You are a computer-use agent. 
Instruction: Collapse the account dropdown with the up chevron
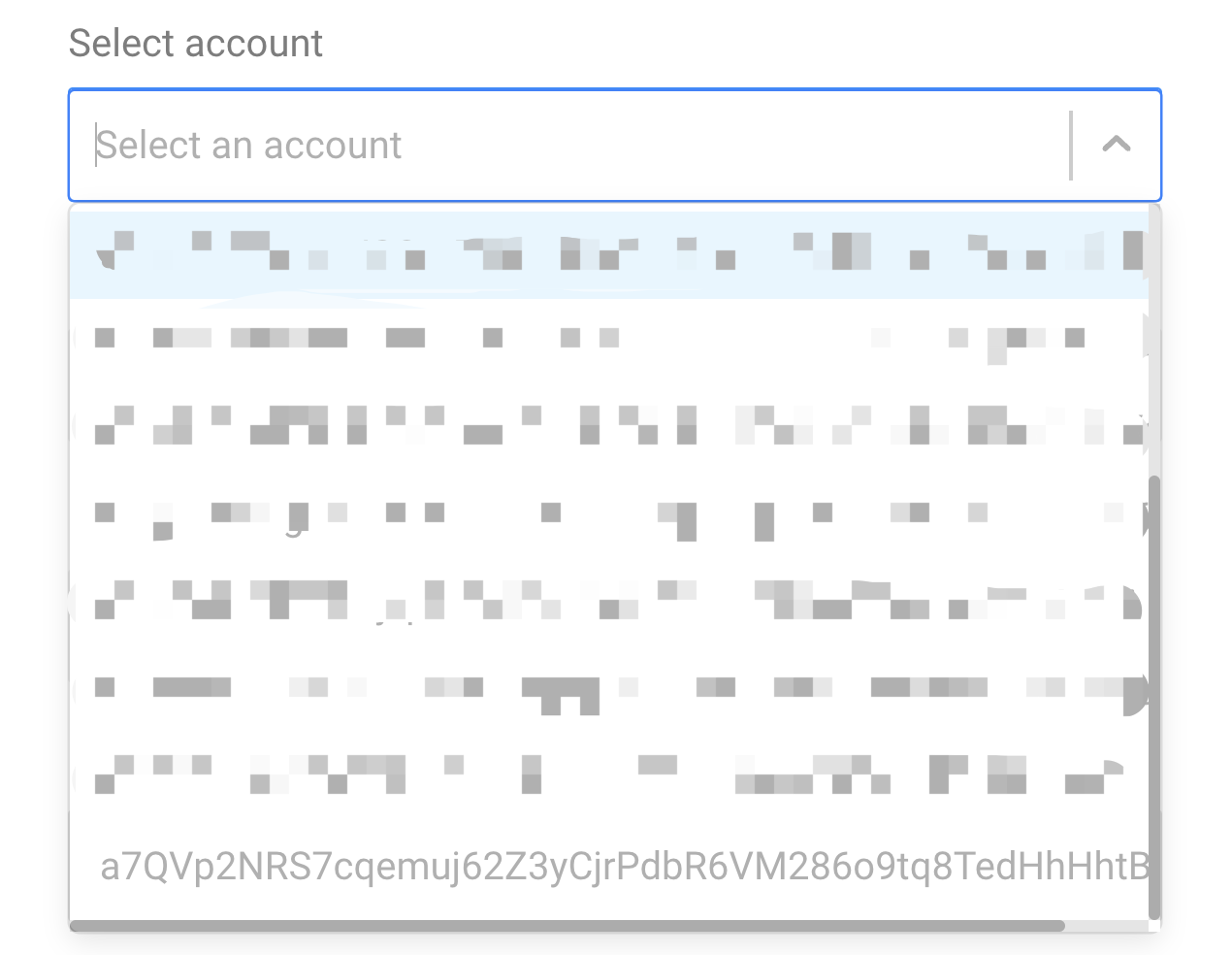coord(1117,145)
